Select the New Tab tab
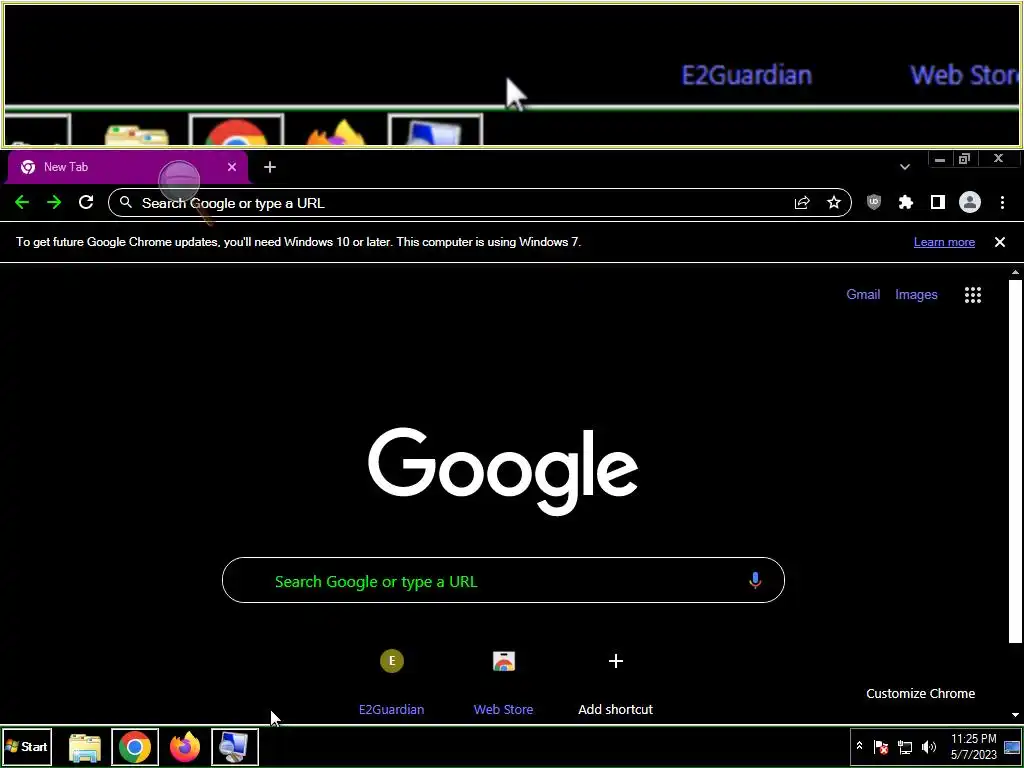The height and width of the screenshot is (768, 1024). pyautogui.click(x=127, y=167)
